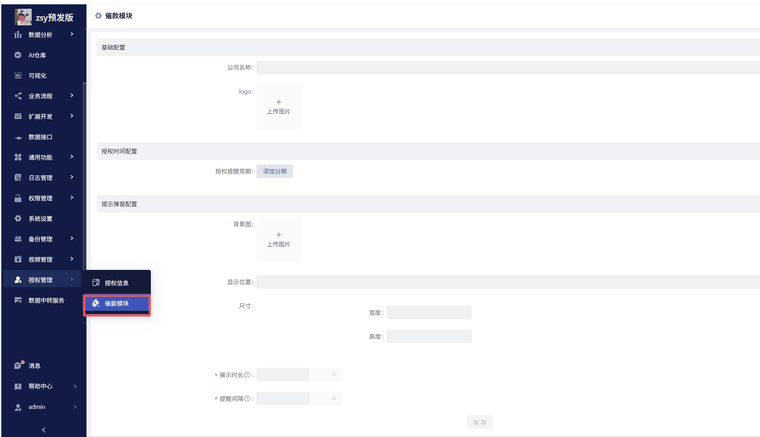Click the 添加分期 button
760x437 pixels.
pos(274,171)
